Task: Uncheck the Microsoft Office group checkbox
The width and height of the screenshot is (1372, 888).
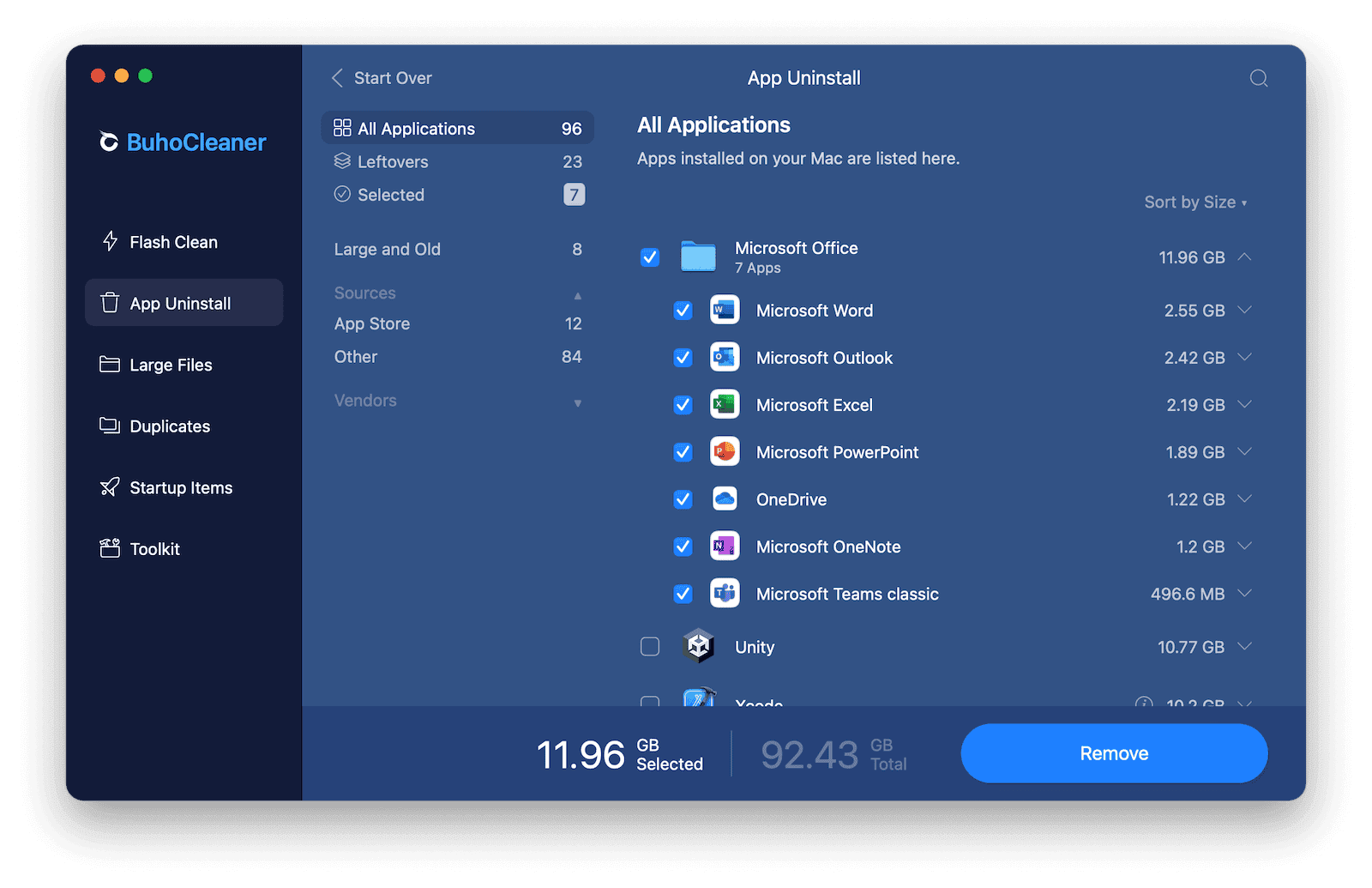Action: point(650,257)
